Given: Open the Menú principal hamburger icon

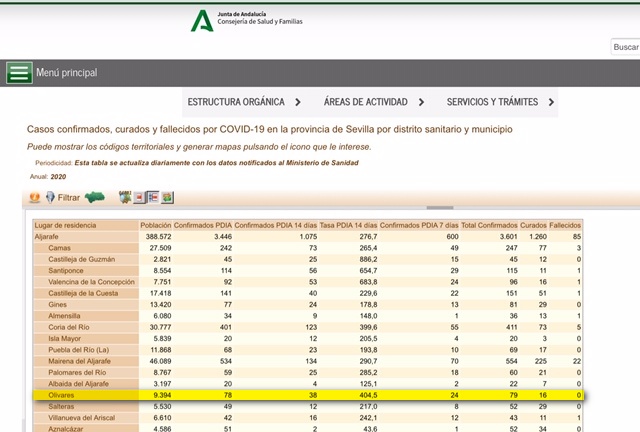Looking at the screenshot, I should 19,73.
